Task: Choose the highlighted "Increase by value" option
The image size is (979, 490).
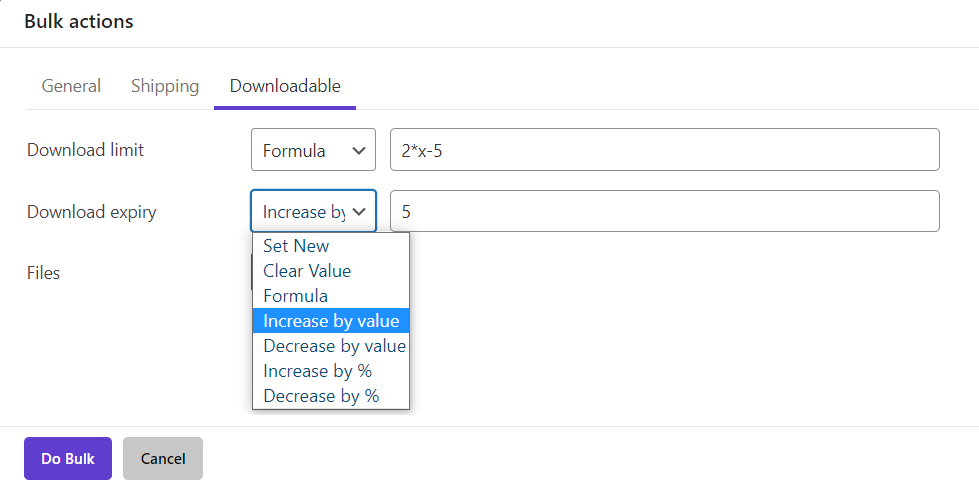Action: (x=331, y=321)
